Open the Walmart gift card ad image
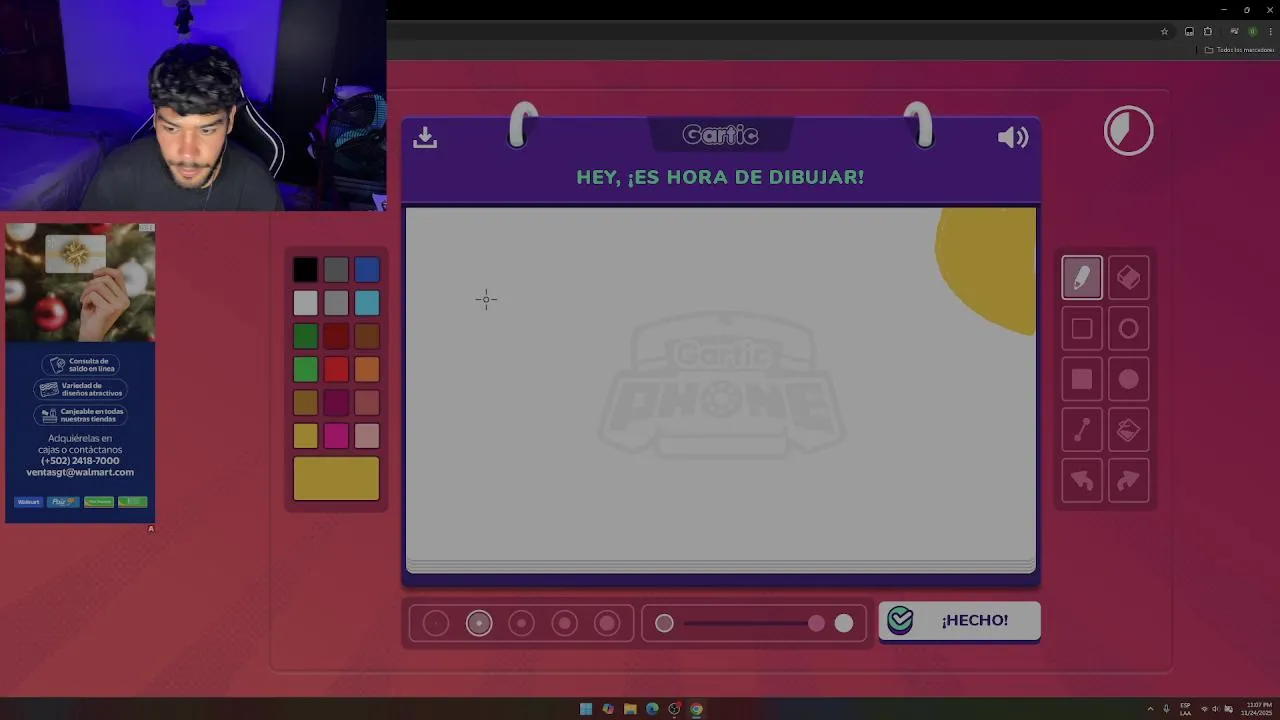 click(x=80, y=283)
